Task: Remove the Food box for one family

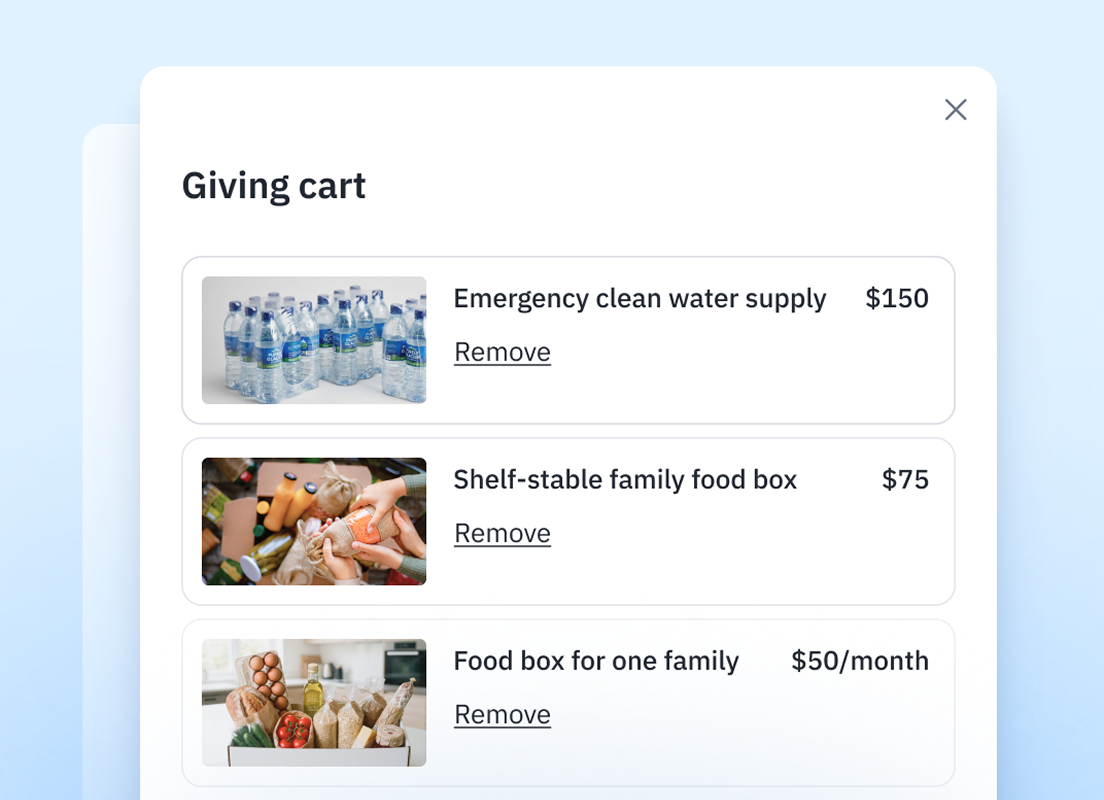Action: click(502, 714)
